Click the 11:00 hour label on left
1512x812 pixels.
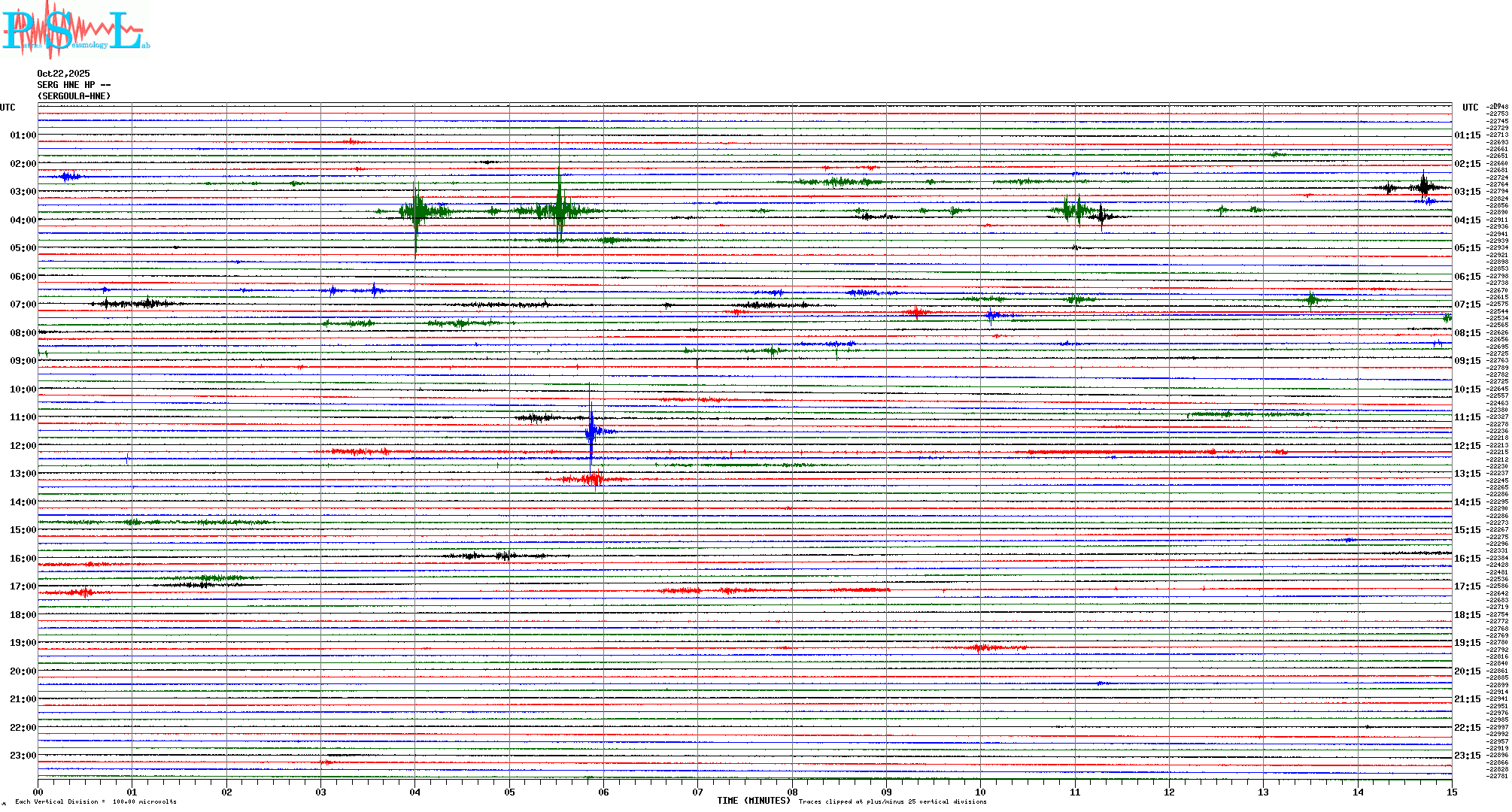23,417
